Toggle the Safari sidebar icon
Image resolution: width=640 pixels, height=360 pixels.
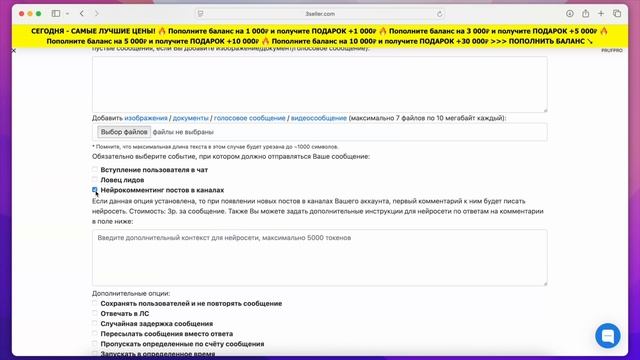56,13
